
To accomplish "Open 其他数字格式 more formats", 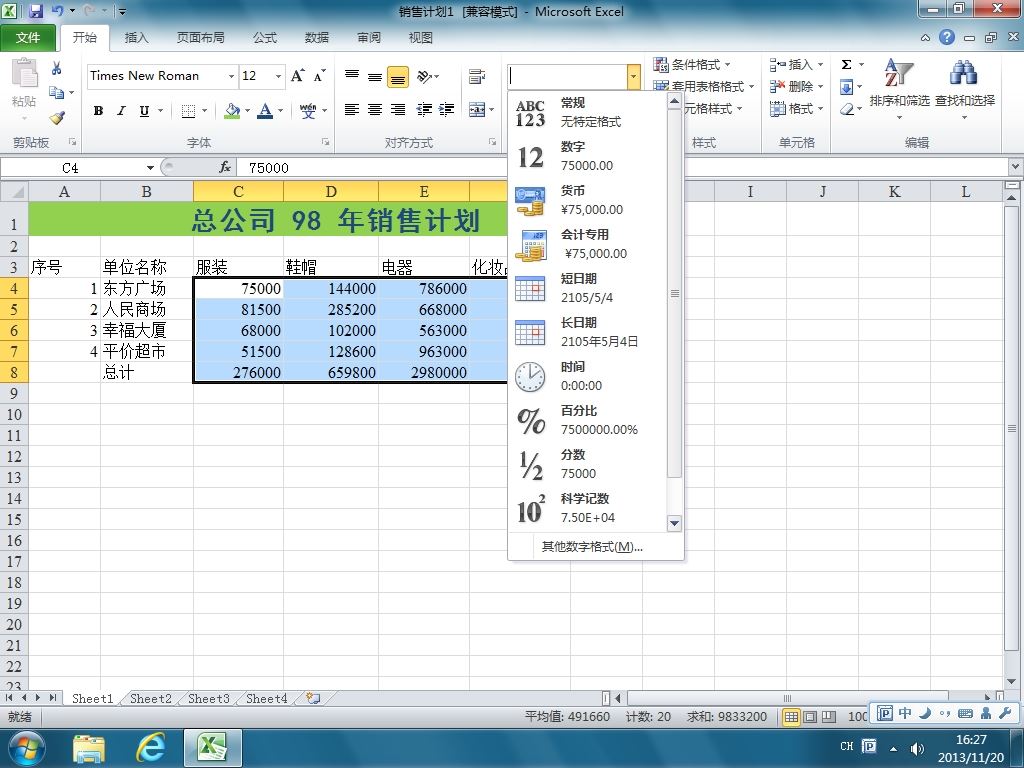I will pos(592,547).
